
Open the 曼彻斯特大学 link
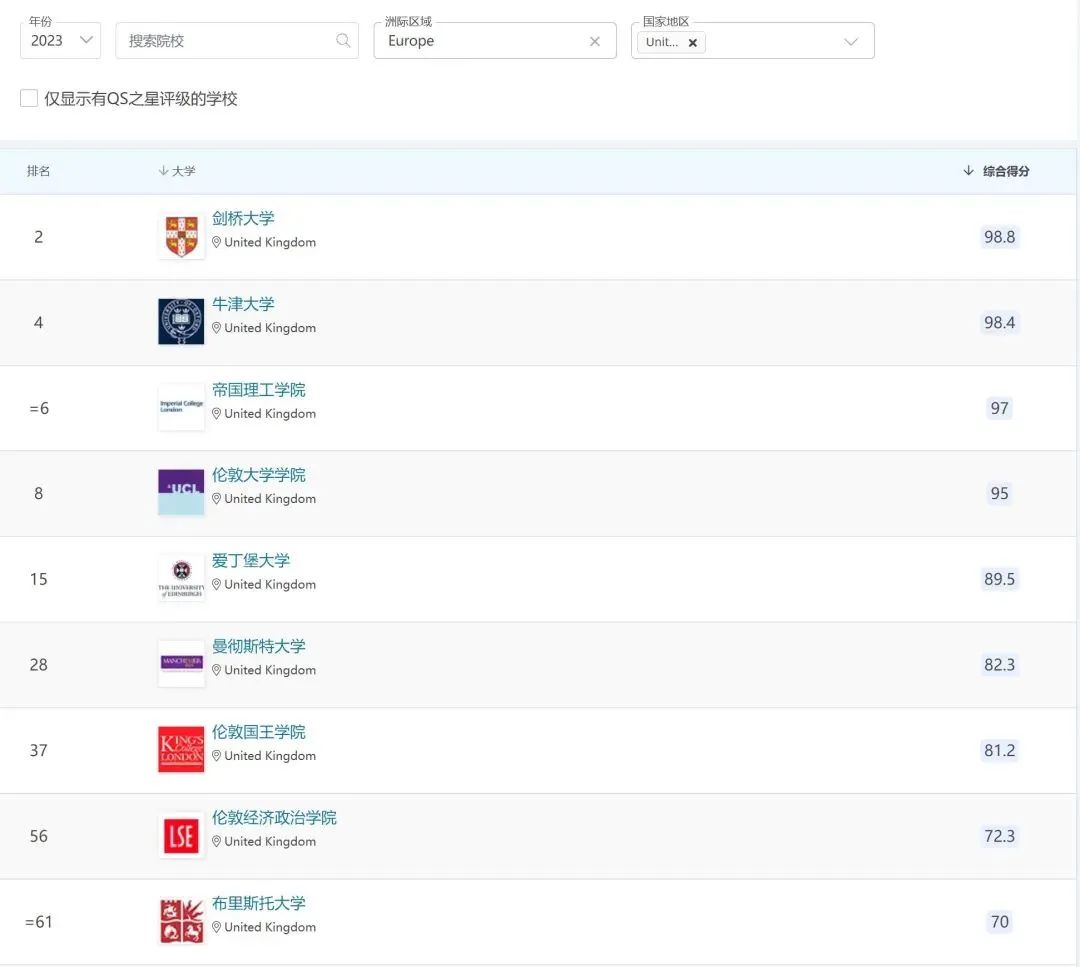[x=258, y=646]
